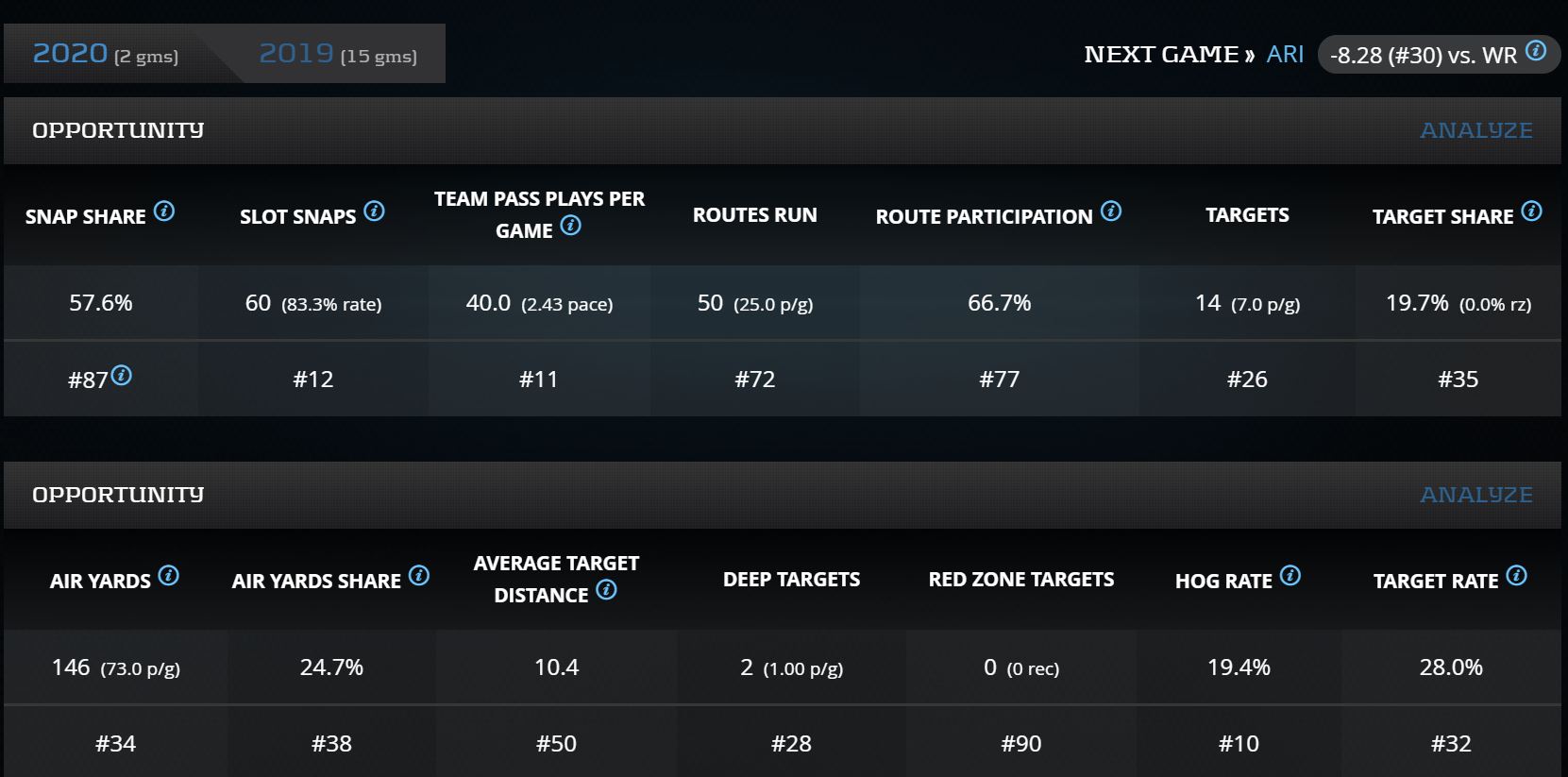Viewport: 1568px width, 777px height.
Task: Open the ARI next game opponent link
Action: coord(1285,55)
